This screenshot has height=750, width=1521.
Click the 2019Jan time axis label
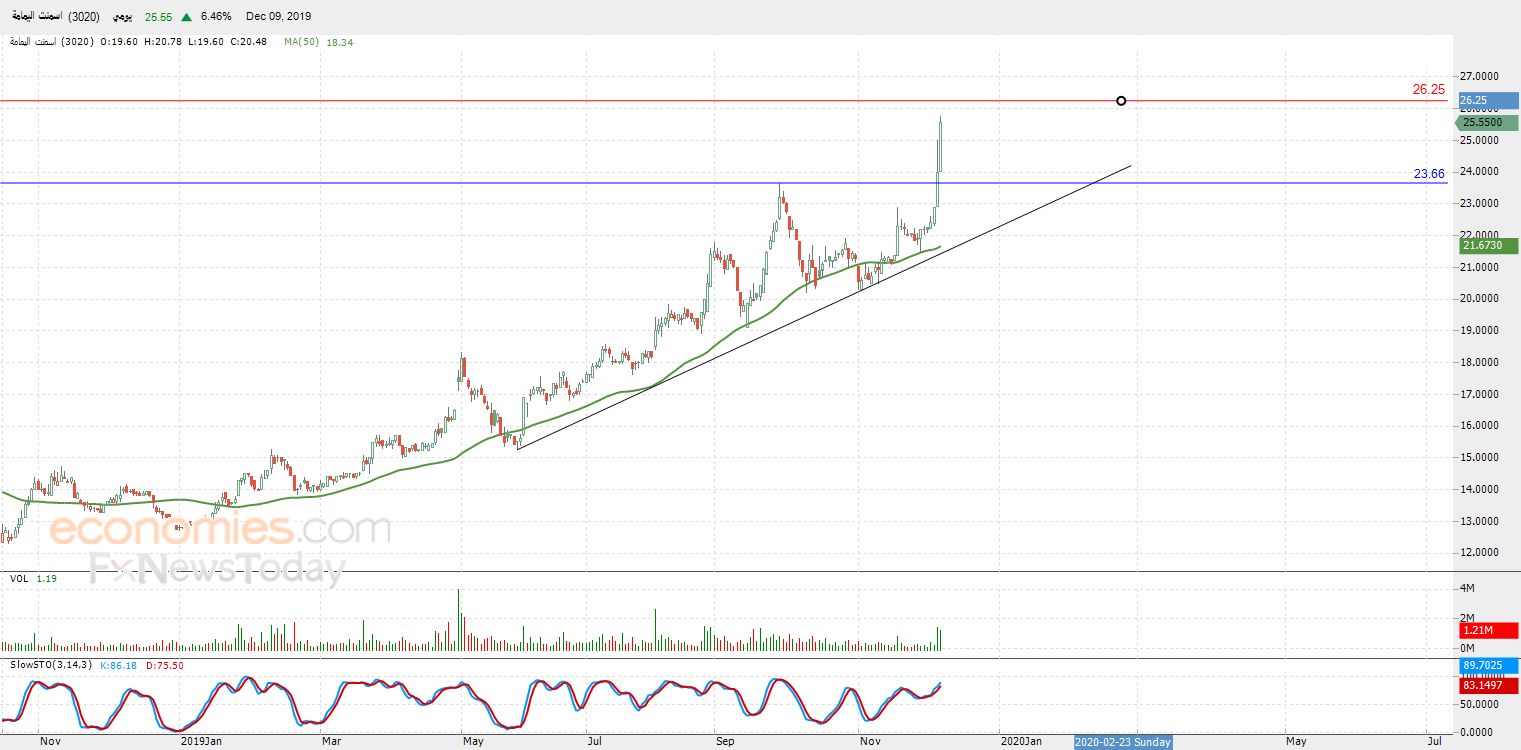click(201, 741)
